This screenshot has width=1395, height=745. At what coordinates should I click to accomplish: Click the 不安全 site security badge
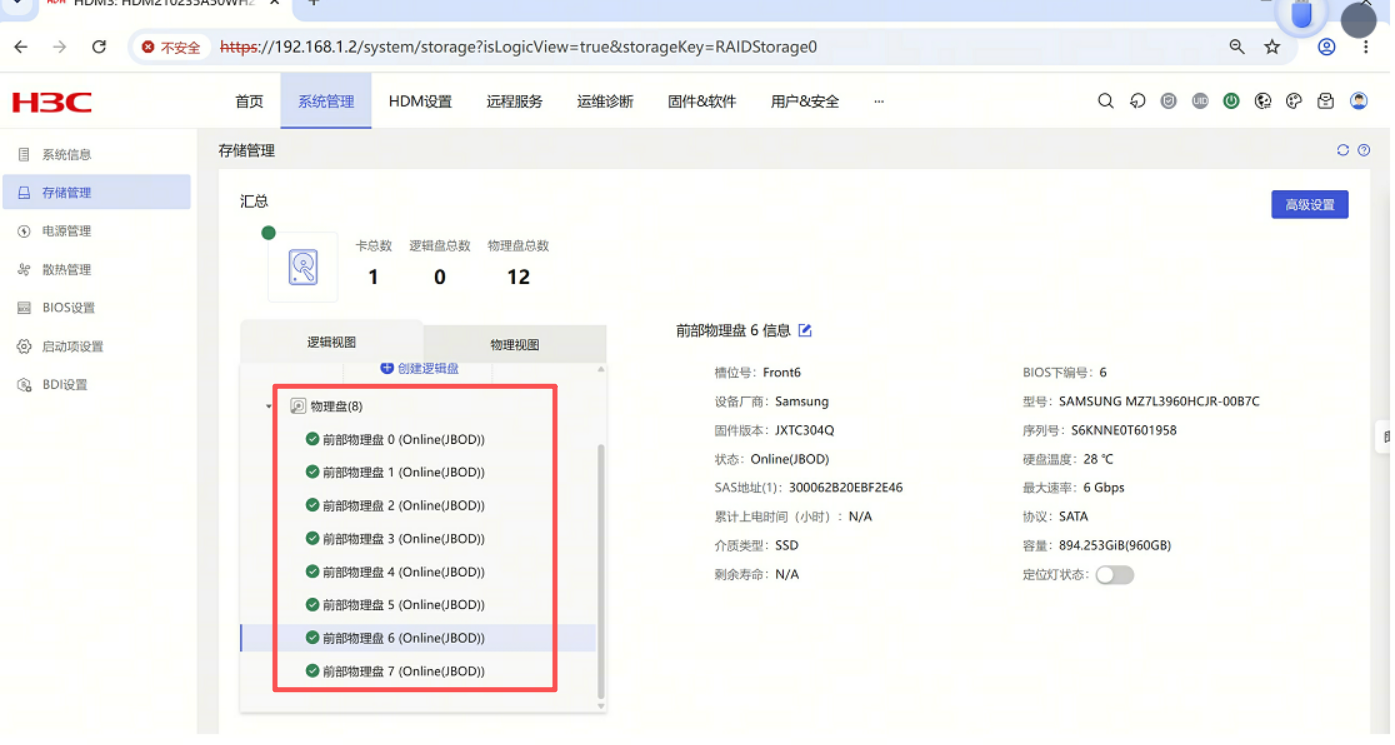click(171, 47)
